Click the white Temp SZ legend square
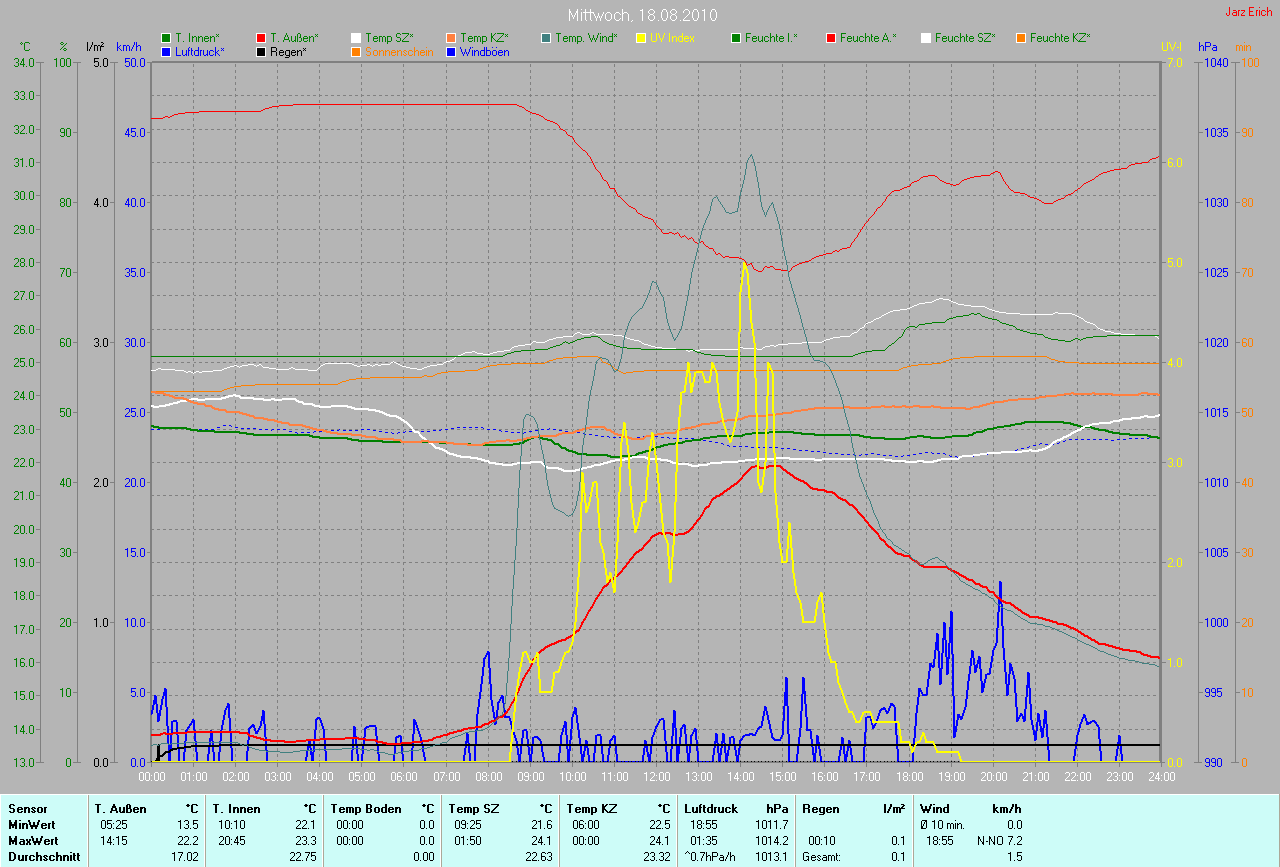This screenshot has width=1280, height=867. coord(357,38)
